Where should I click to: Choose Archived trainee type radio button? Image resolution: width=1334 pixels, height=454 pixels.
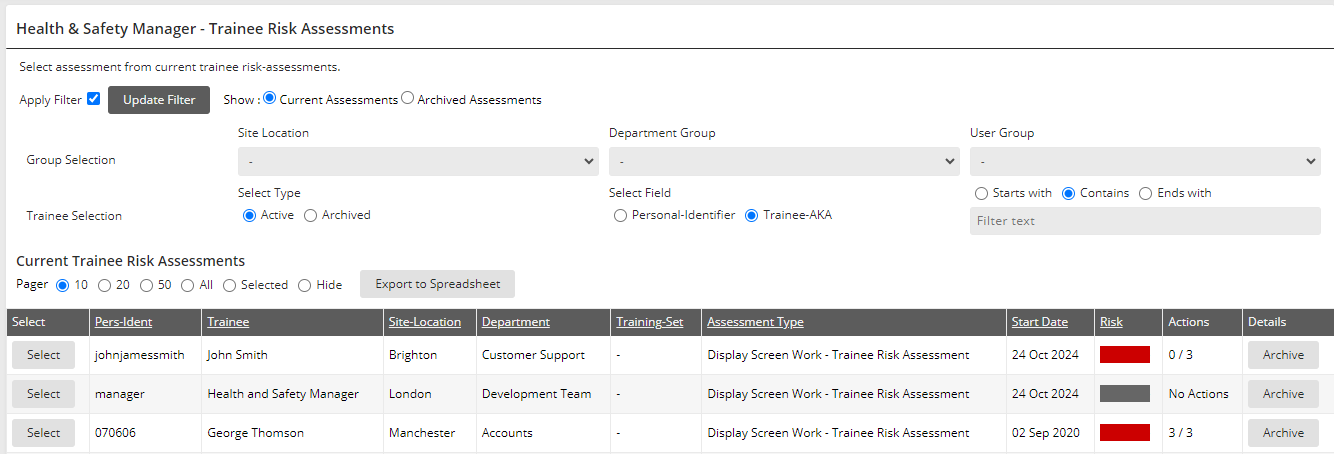click(311, 215)
